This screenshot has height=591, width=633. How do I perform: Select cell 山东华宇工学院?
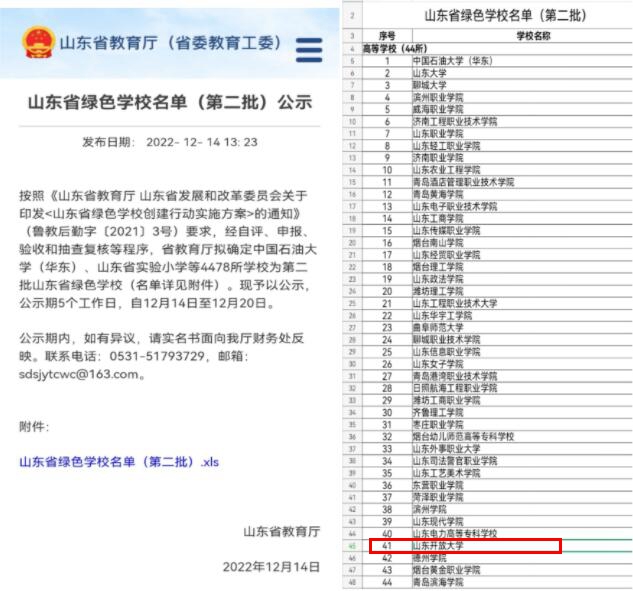[x=522, y=315]
